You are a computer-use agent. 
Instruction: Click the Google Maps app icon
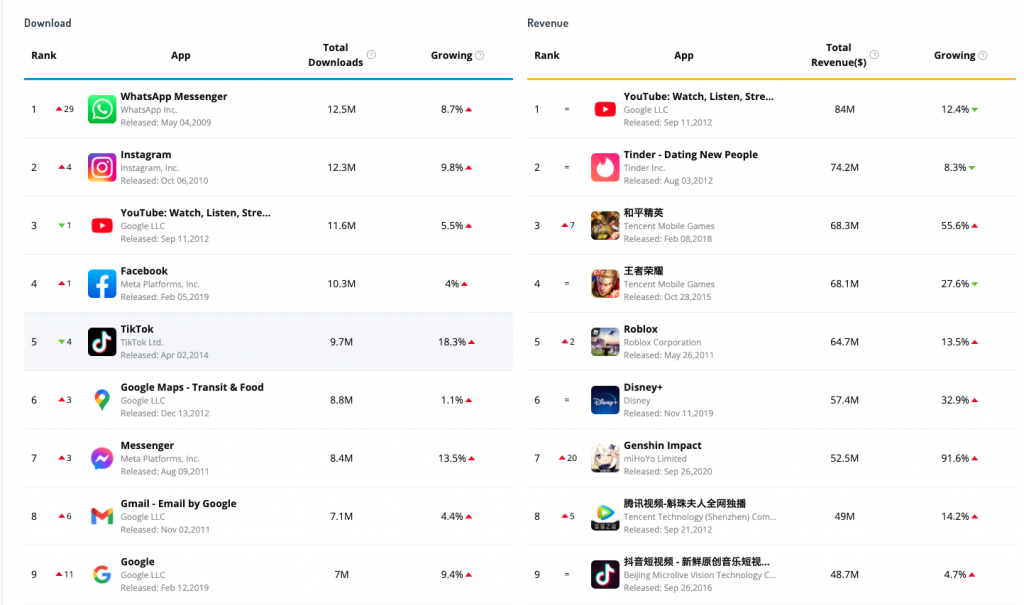(x=102, y=400)
